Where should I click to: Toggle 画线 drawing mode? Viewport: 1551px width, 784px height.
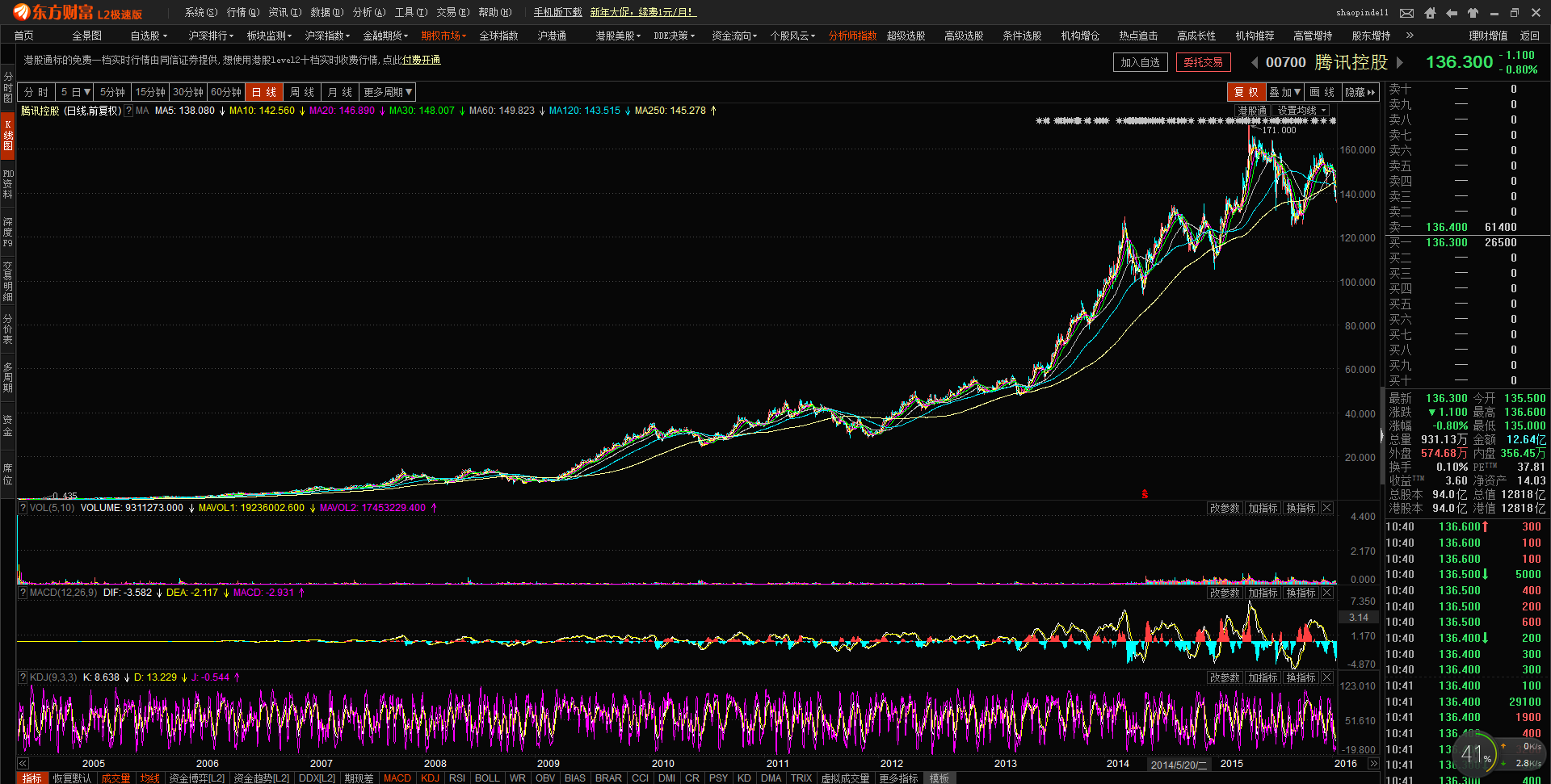[1322, 92]
